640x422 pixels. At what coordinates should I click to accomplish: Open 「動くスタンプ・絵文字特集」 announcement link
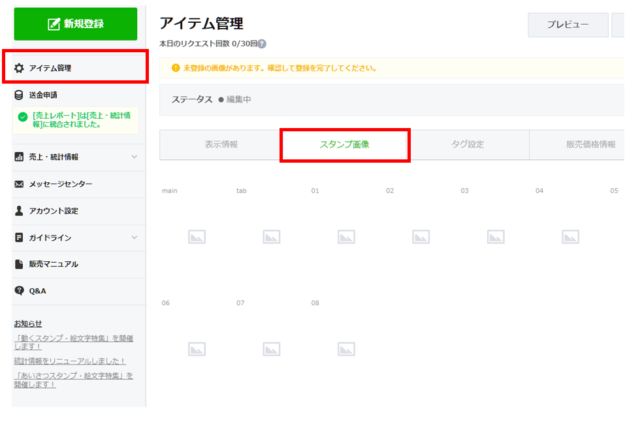click(73, 342)
